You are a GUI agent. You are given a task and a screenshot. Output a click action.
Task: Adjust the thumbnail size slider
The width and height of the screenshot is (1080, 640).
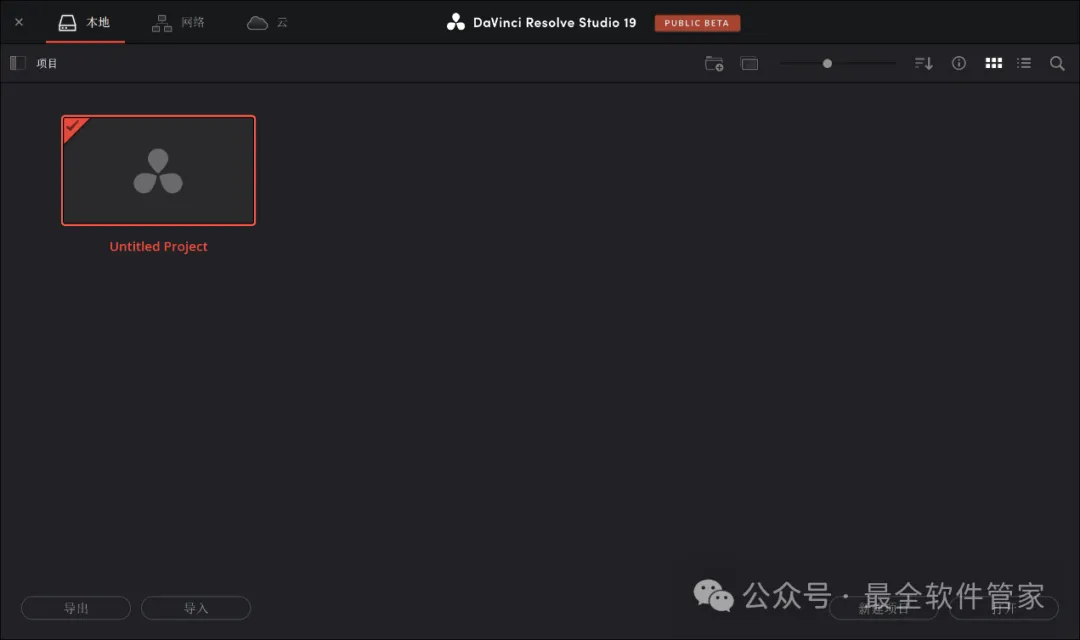click(827, 63)
